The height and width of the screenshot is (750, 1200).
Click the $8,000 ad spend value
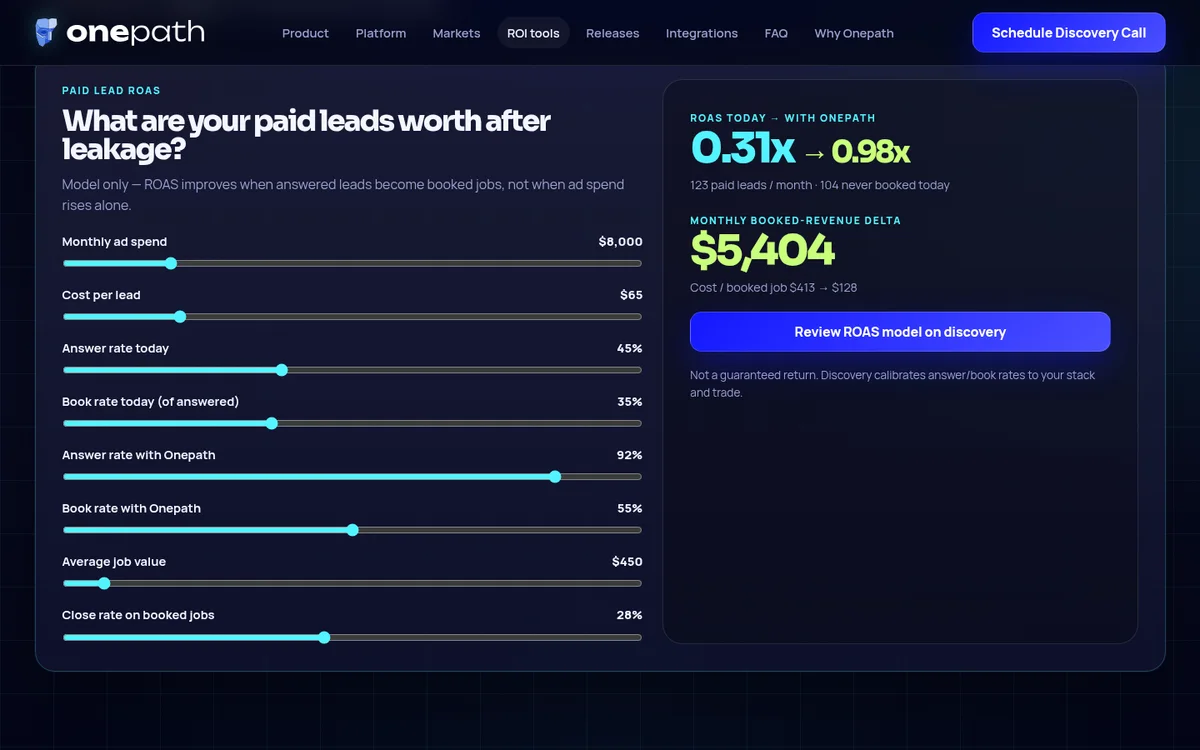[620, 242]
